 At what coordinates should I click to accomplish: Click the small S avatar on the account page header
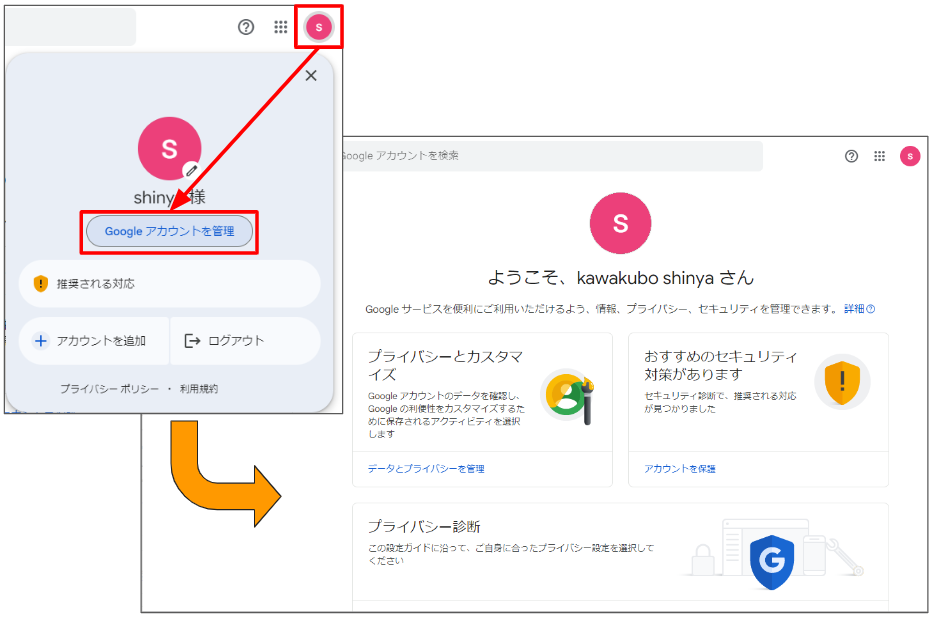click(x=910, y=156)
